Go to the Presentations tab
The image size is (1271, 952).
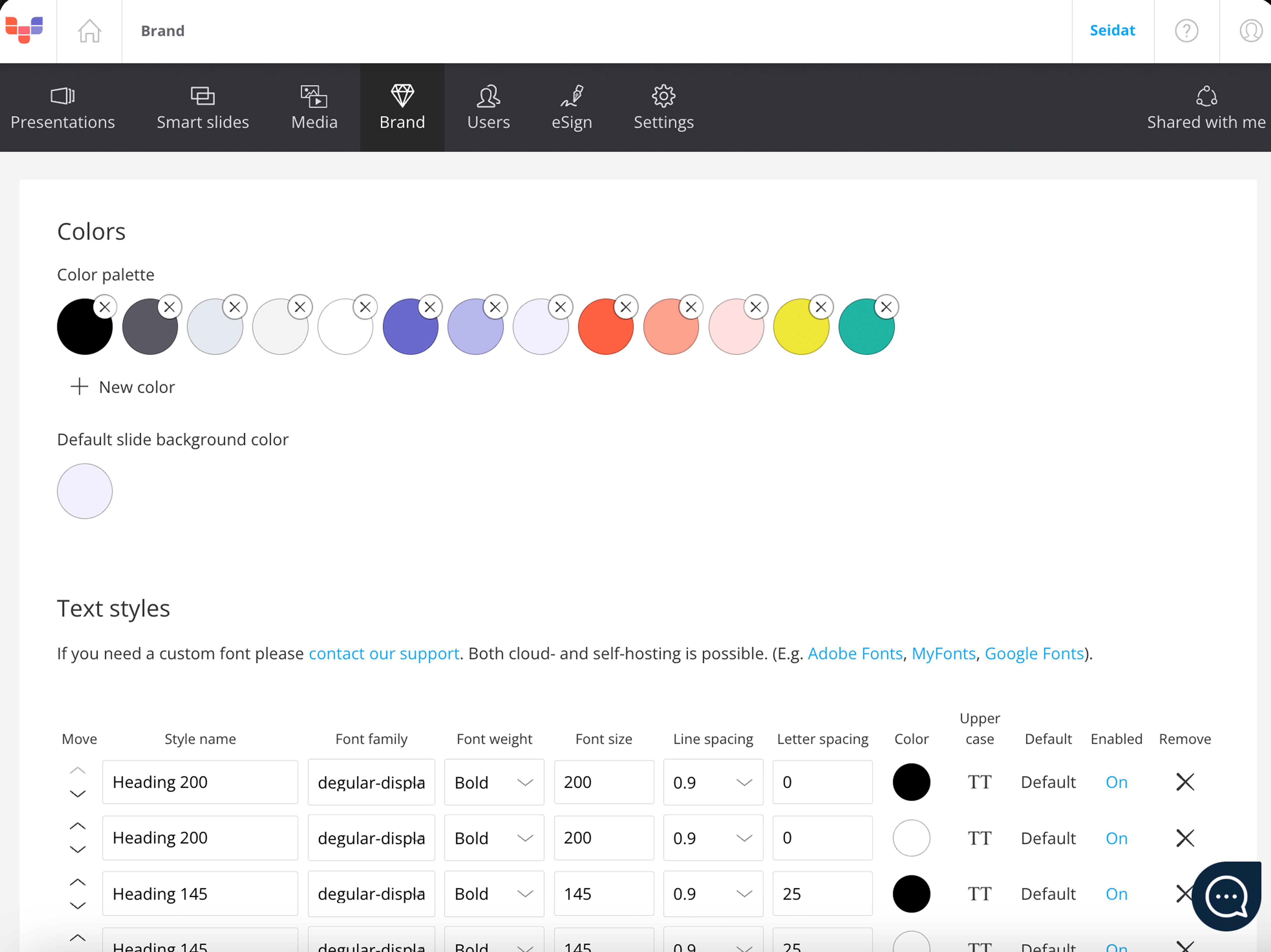(x=63, y=108)
